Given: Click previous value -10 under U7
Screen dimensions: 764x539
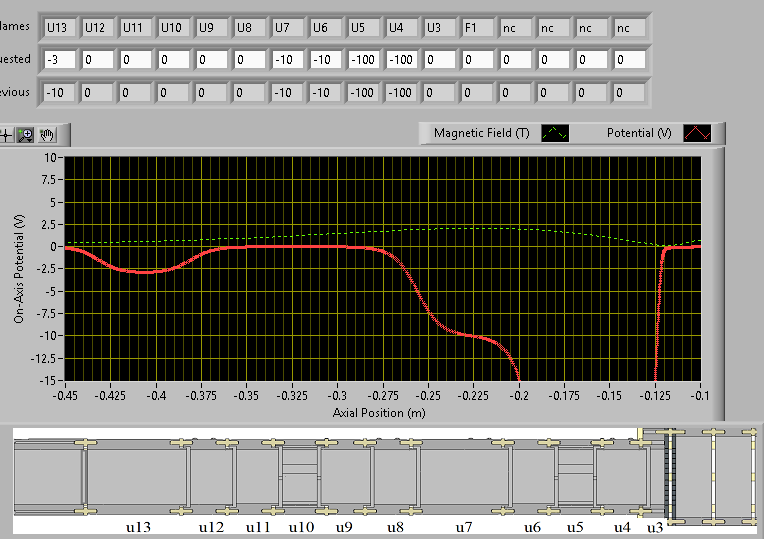Looking at the screenshot, I should [287, 93].
